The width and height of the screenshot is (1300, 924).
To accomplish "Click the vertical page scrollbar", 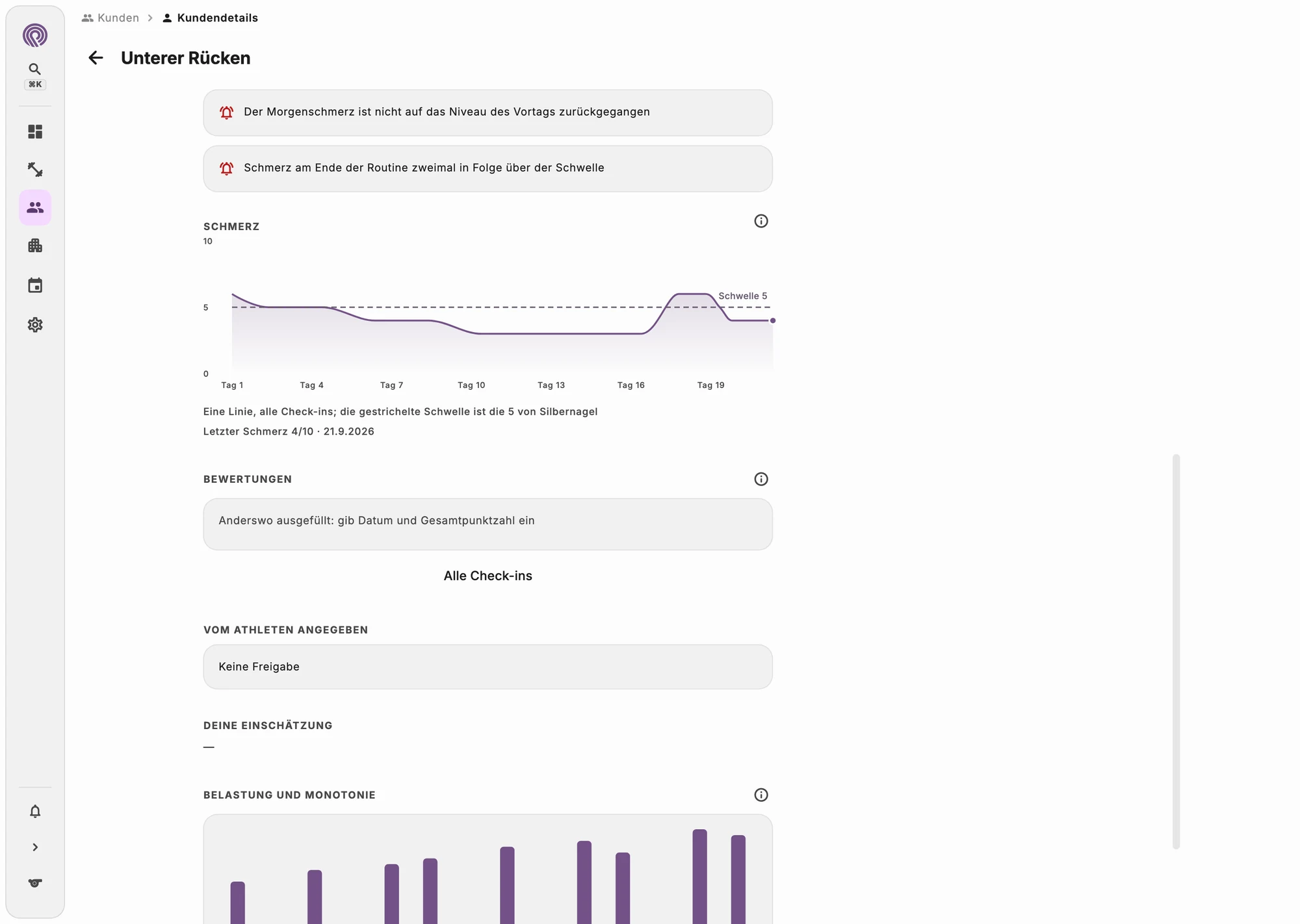I will tap(1176, 651).
